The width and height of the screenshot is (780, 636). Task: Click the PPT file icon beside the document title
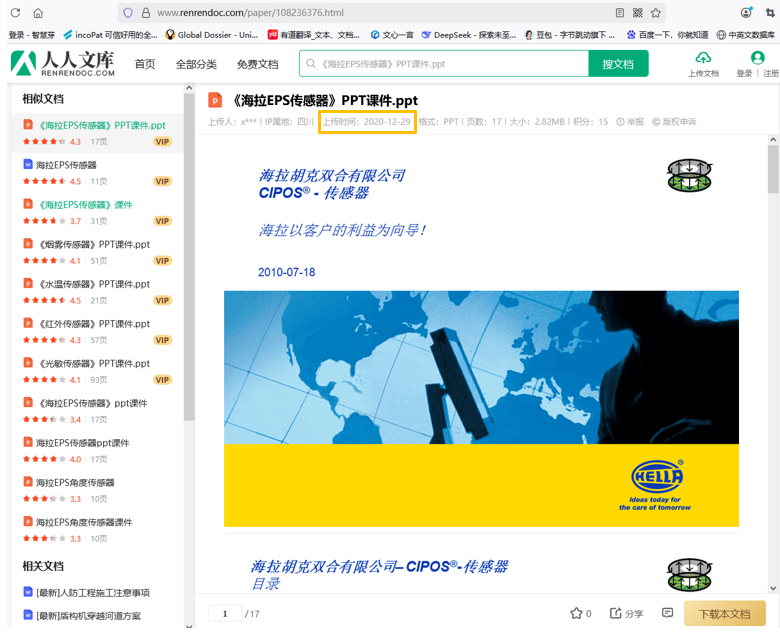(x=215, y=100)
